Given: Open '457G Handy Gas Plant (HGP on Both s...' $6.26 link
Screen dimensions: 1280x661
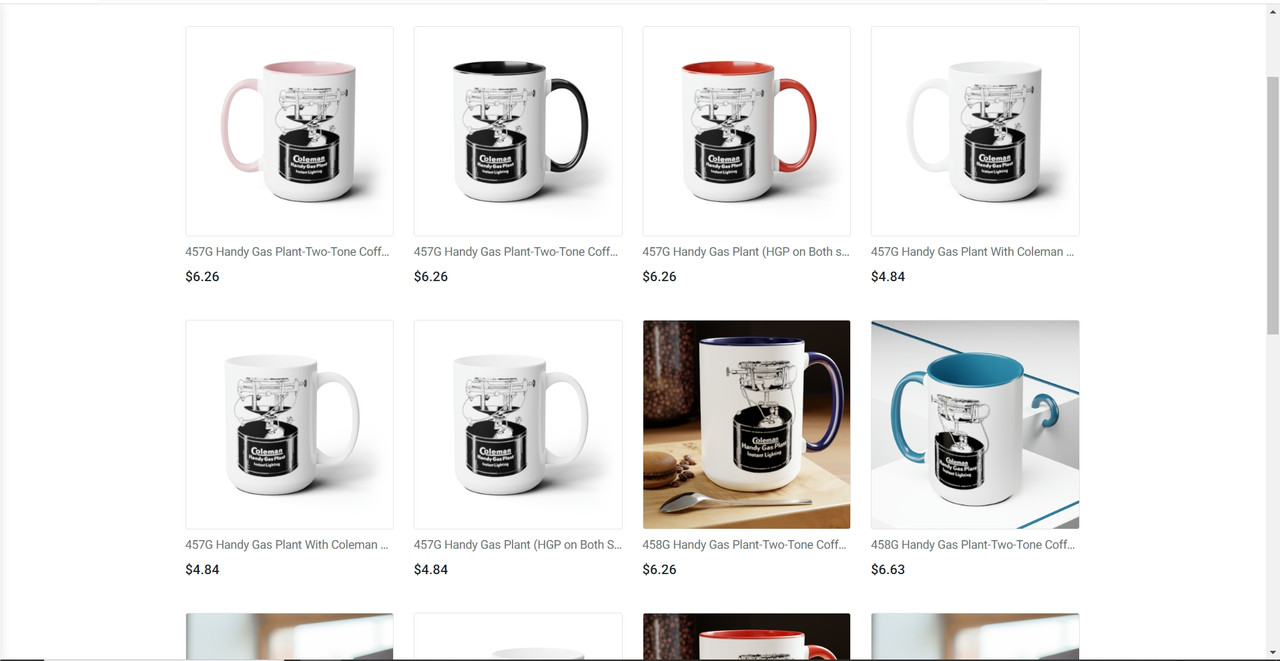Looking at the screenshot, I should tap(746, 252).
